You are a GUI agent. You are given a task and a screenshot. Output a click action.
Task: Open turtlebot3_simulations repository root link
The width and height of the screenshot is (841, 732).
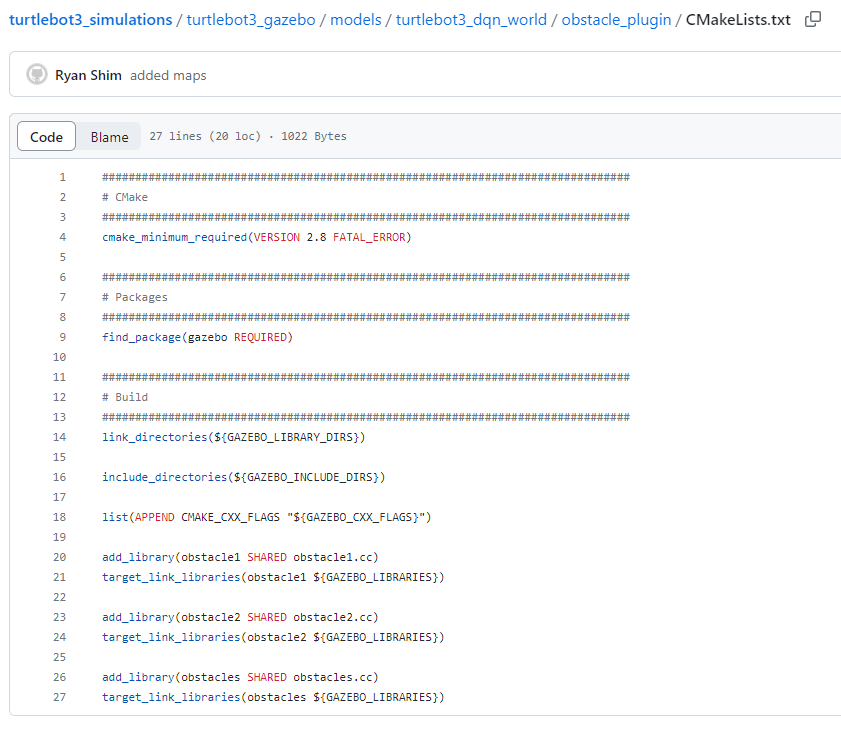(91, 20)
